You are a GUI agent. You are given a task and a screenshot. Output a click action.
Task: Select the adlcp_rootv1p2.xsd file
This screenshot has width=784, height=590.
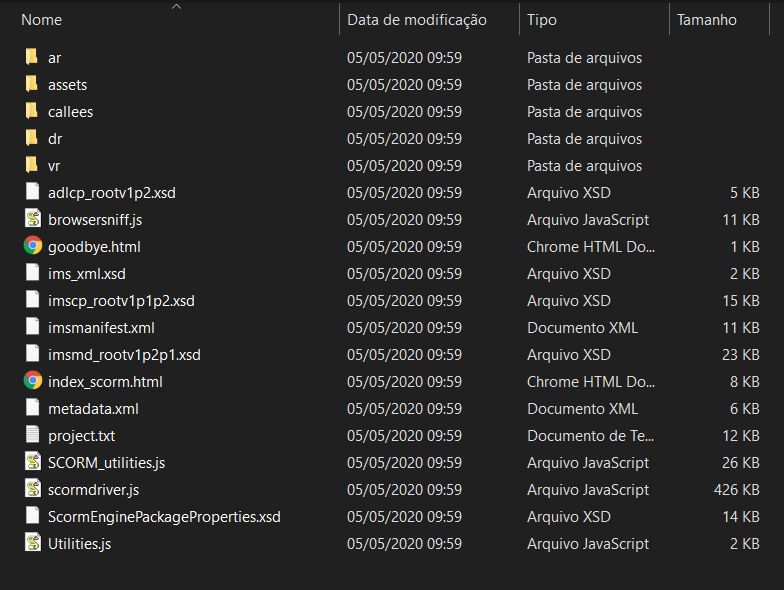point(111,193)
